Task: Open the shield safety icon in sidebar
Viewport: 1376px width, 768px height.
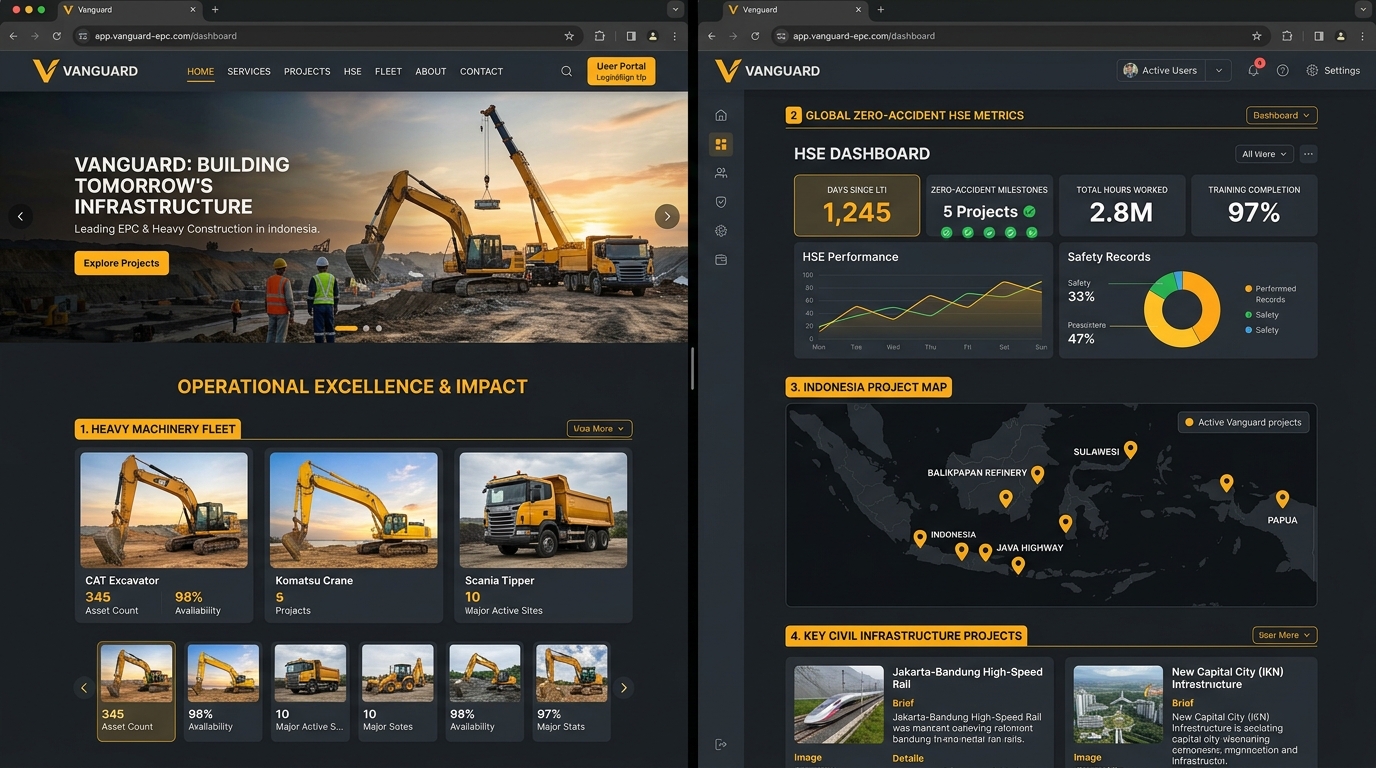Action: click(x=721, y=202)
